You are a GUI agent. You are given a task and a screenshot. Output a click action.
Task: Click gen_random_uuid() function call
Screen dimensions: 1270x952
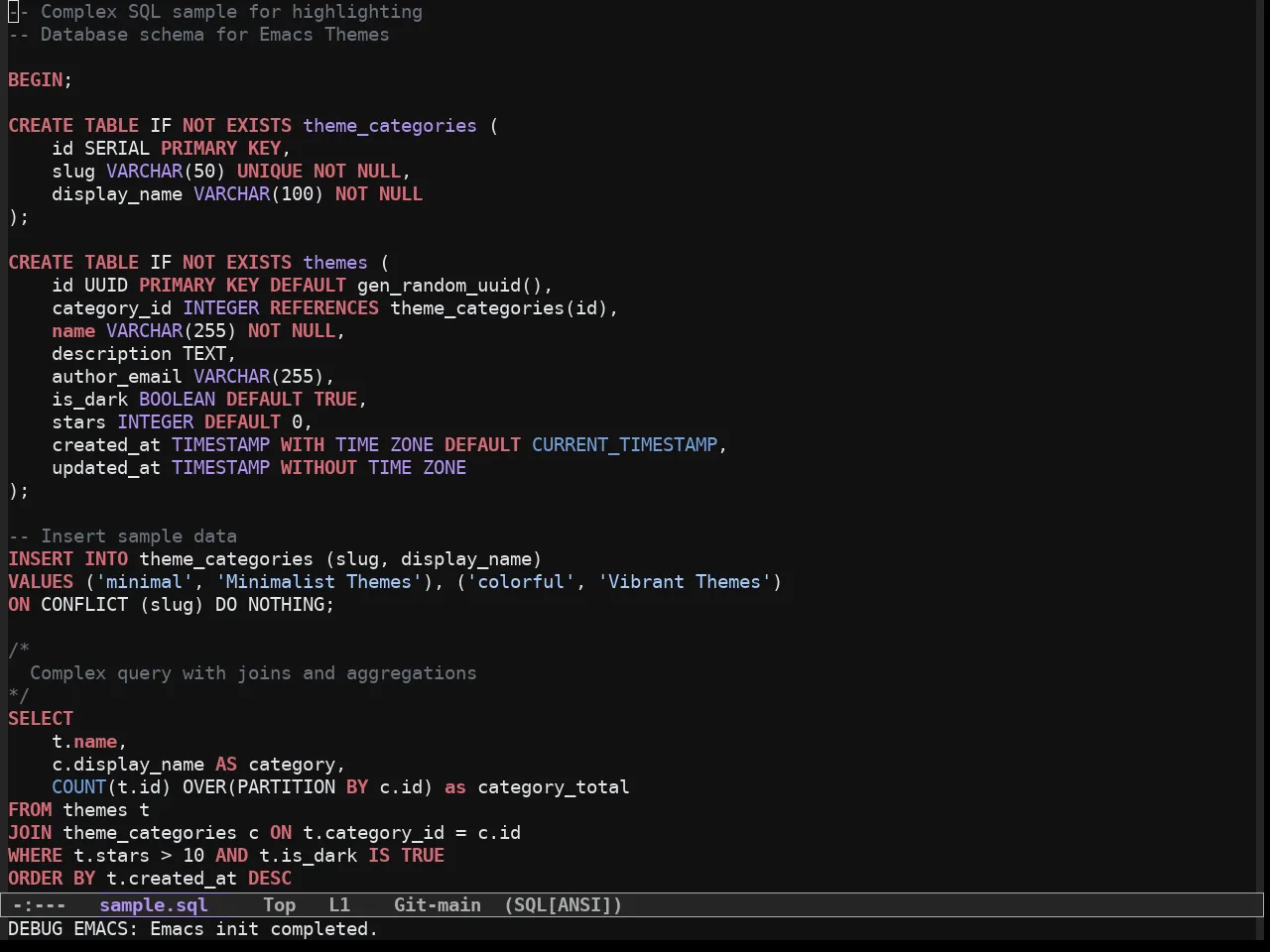[449, 286]
